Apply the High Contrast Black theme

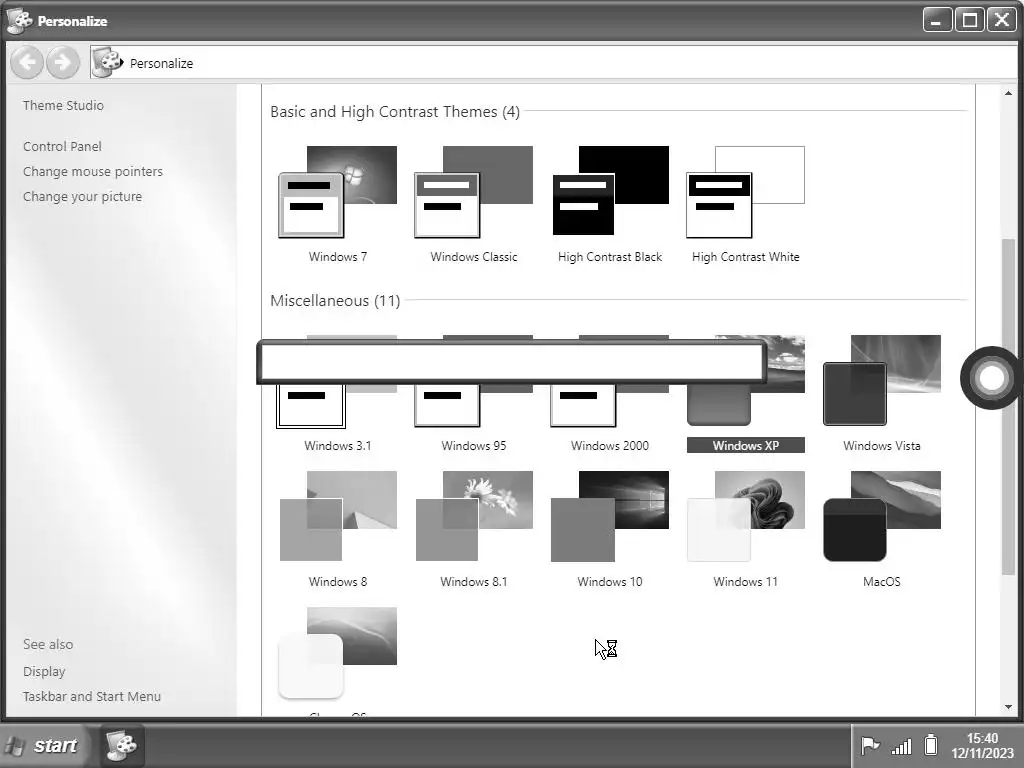[610, 192]
